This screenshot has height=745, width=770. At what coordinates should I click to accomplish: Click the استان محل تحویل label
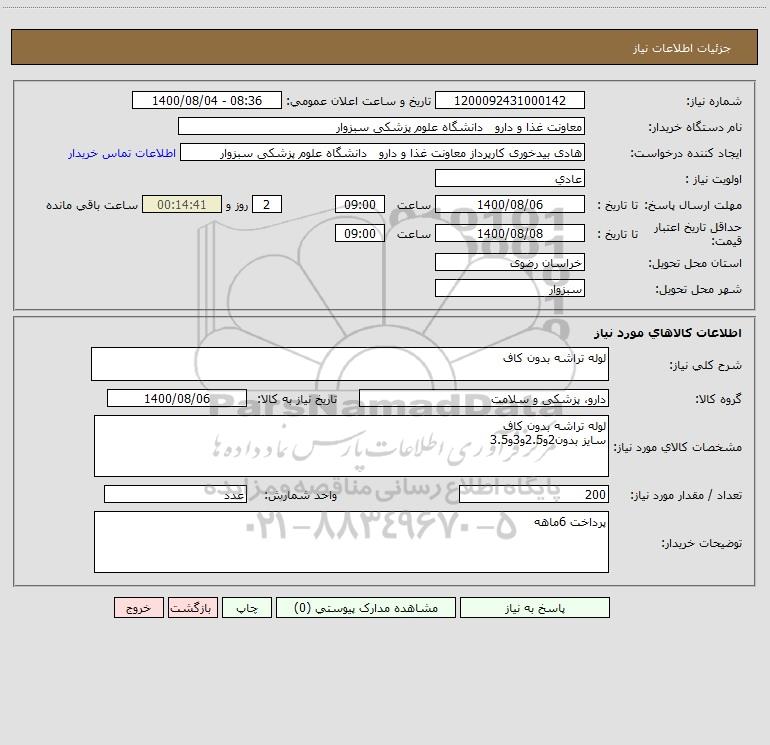(x=695, y=263)
